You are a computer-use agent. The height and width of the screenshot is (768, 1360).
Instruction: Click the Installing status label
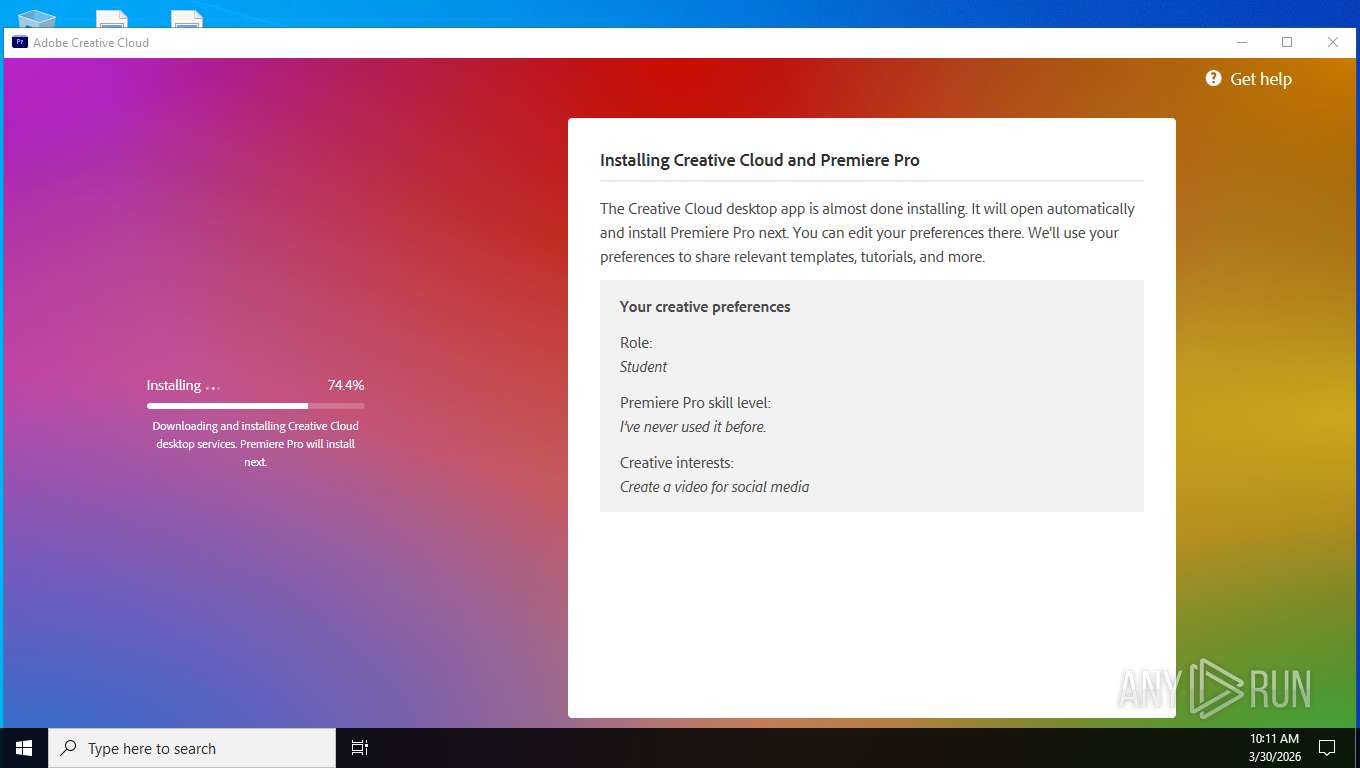tap(174, 385)
